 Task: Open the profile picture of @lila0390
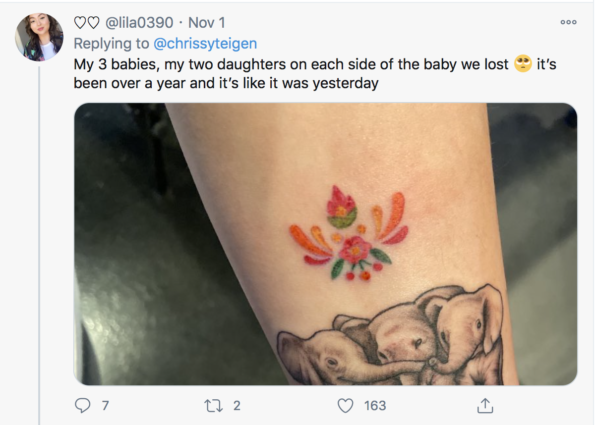tap(39, 37)
